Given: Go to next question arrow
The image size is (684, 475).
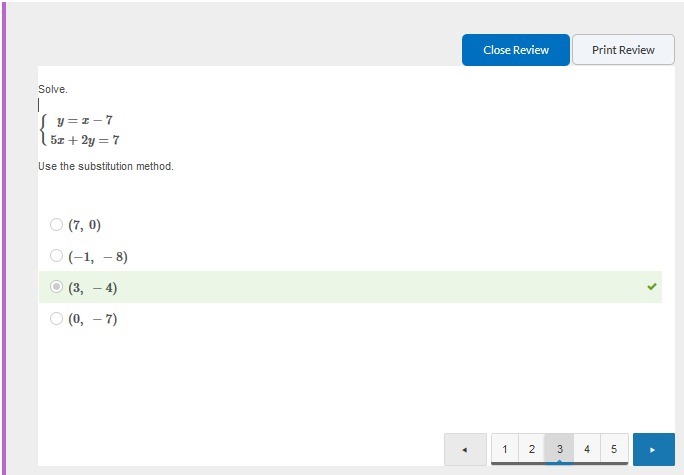Looking at the screenshot, I should coord(653,449).
